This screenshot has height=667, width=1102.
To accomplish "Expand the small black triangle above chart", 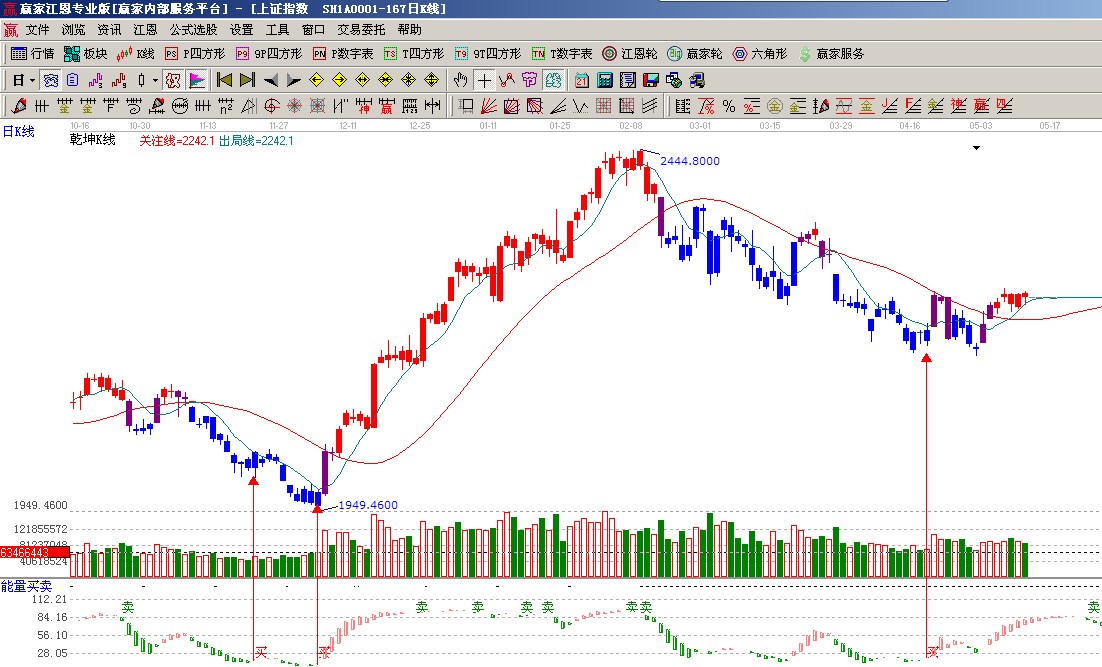I will click(x=976, y=148).
